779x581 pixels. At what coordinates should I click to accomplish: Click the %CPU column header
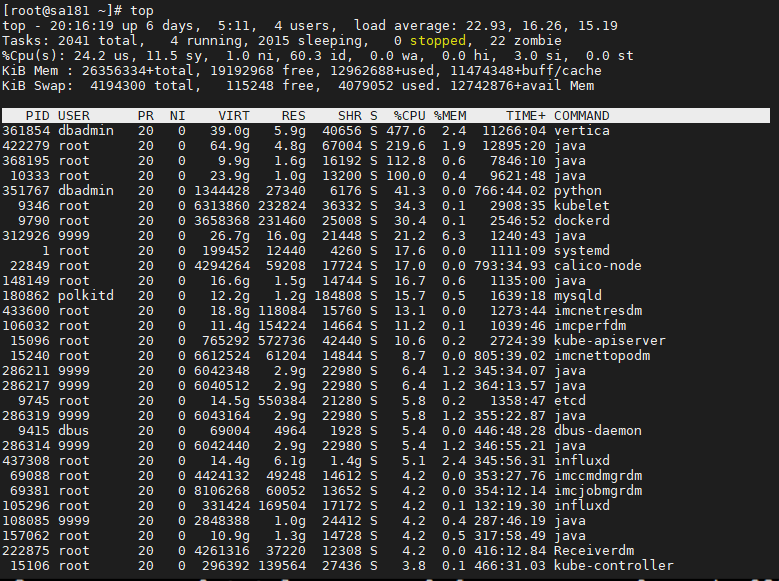pos(409,115)
